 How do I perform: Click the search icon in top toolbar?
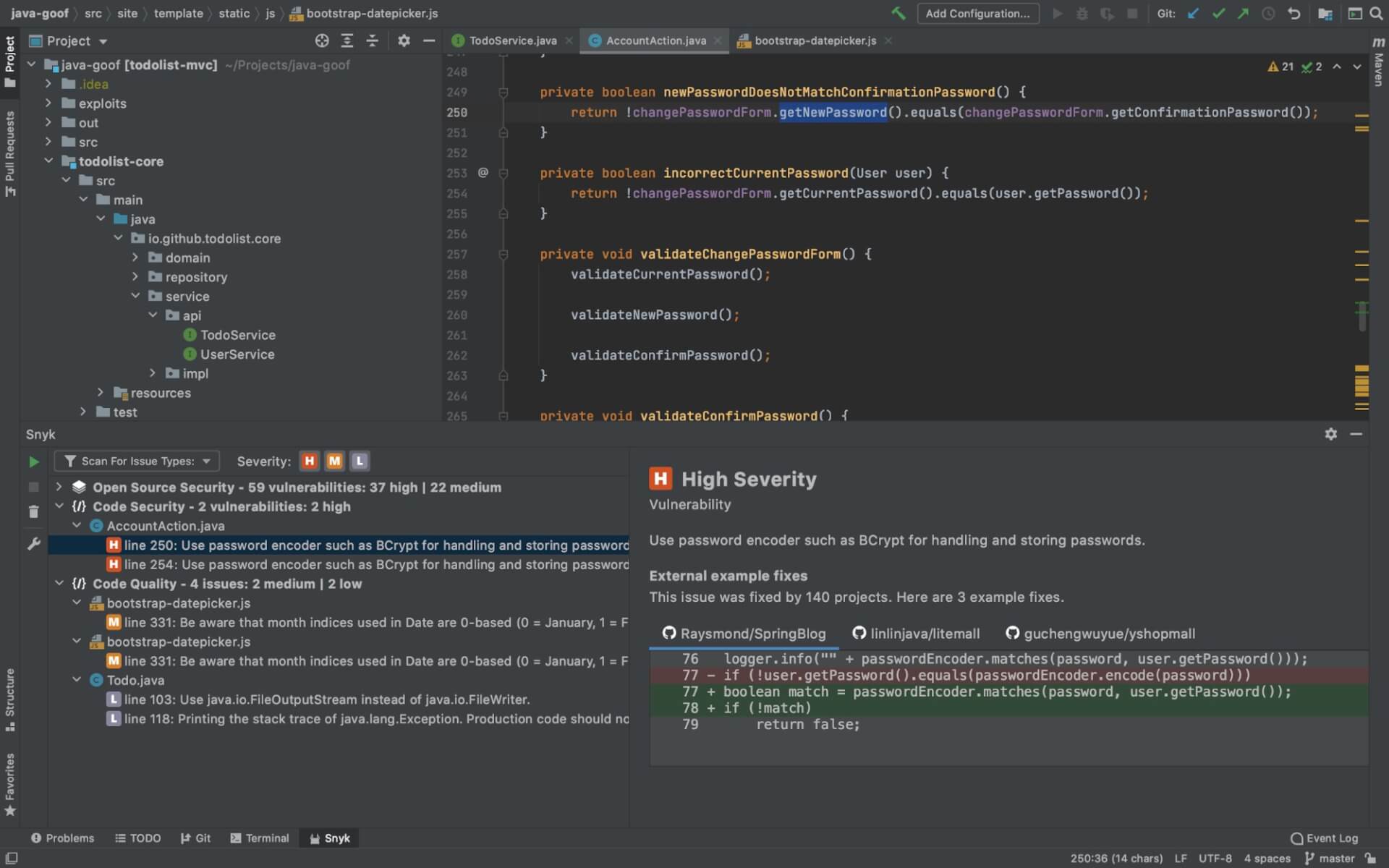tap(1376, 13)
